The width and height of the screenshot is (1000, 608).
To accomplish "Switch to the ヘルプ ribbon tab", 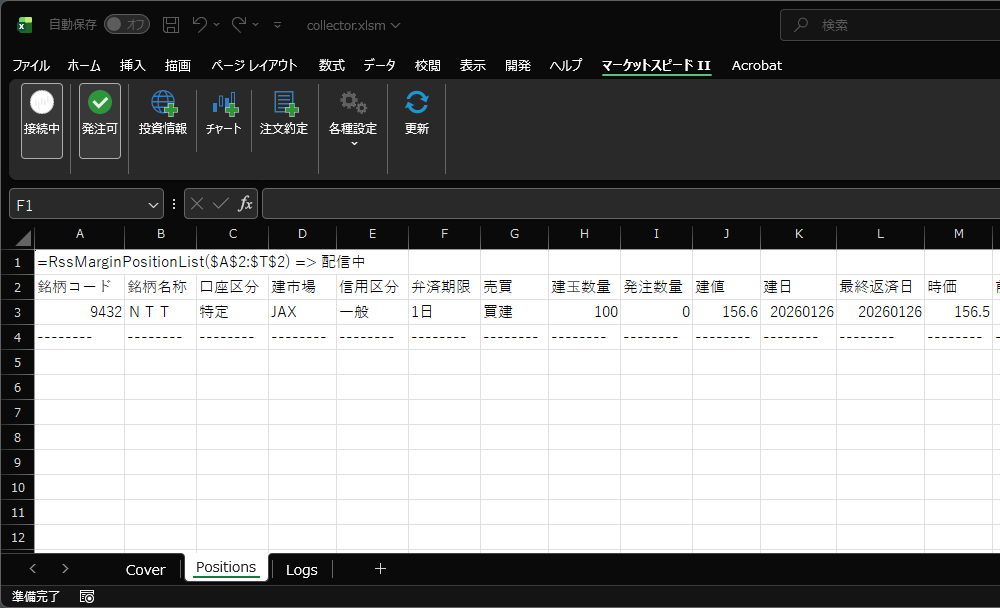I will click(x=566, y=65).
